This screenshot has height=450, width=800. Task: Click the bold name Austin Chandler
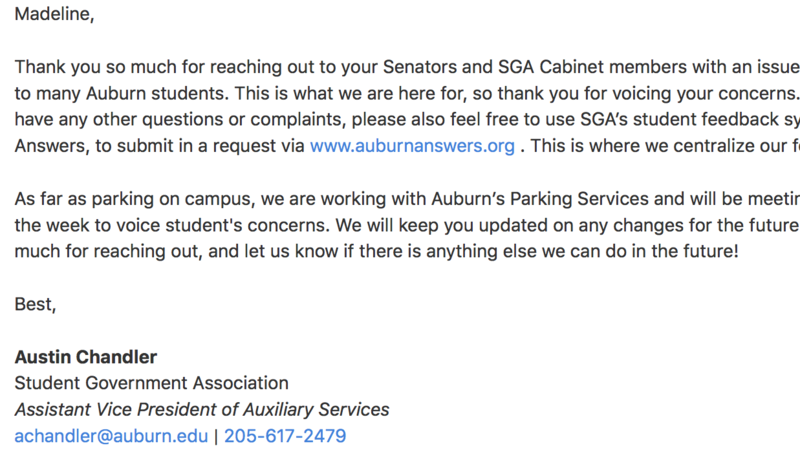pos(86,357)
